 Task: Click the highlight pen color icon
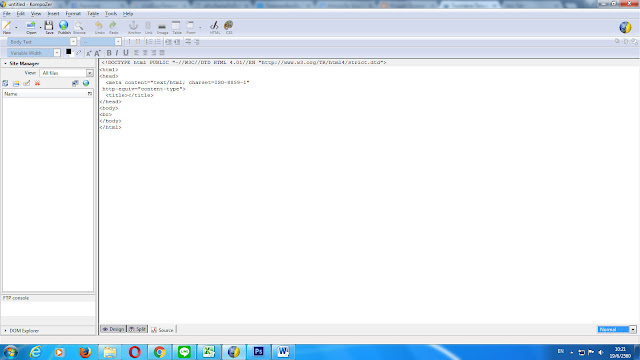[78, 53]
